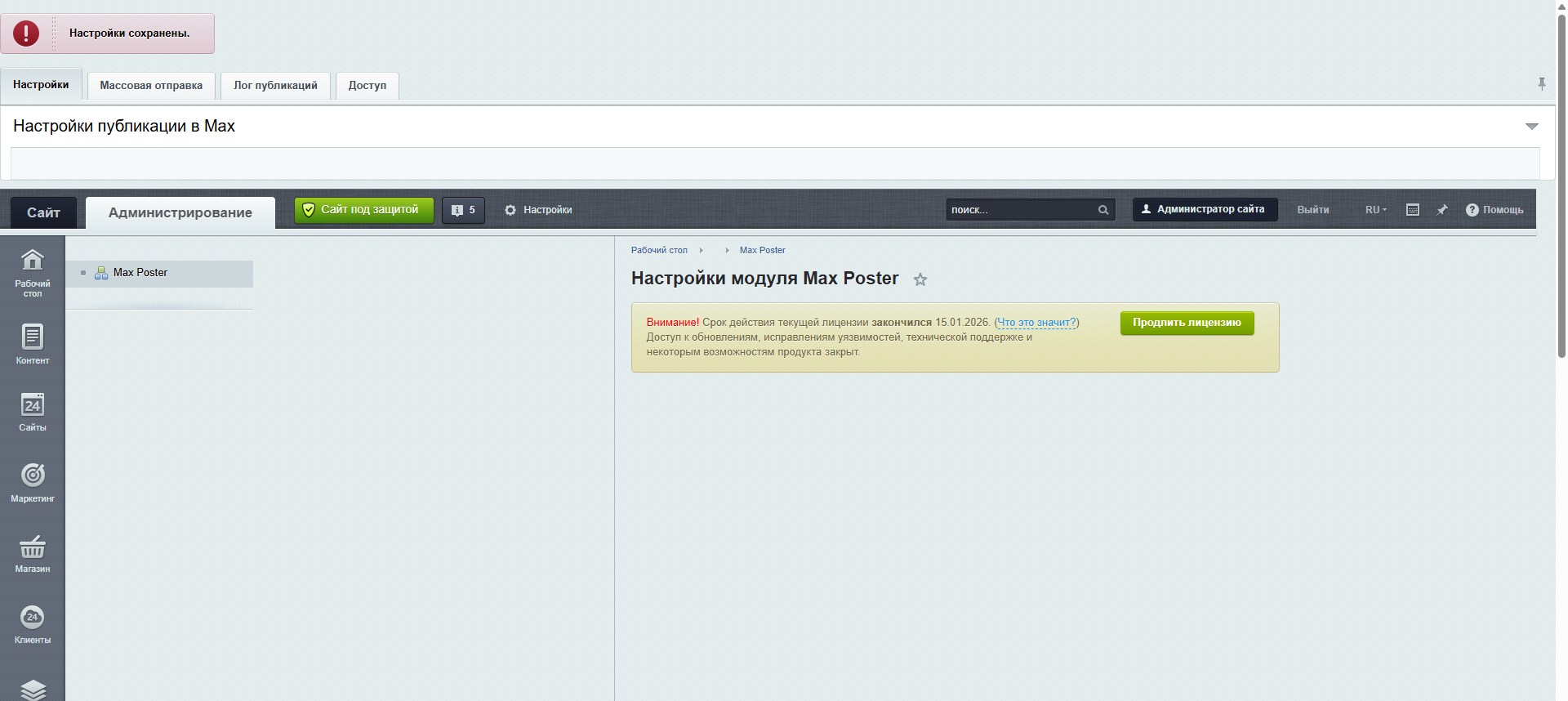Viewport: 1568px width, 701px height.
Task: Open notifications counter showing 5
Action: point(463,210)
